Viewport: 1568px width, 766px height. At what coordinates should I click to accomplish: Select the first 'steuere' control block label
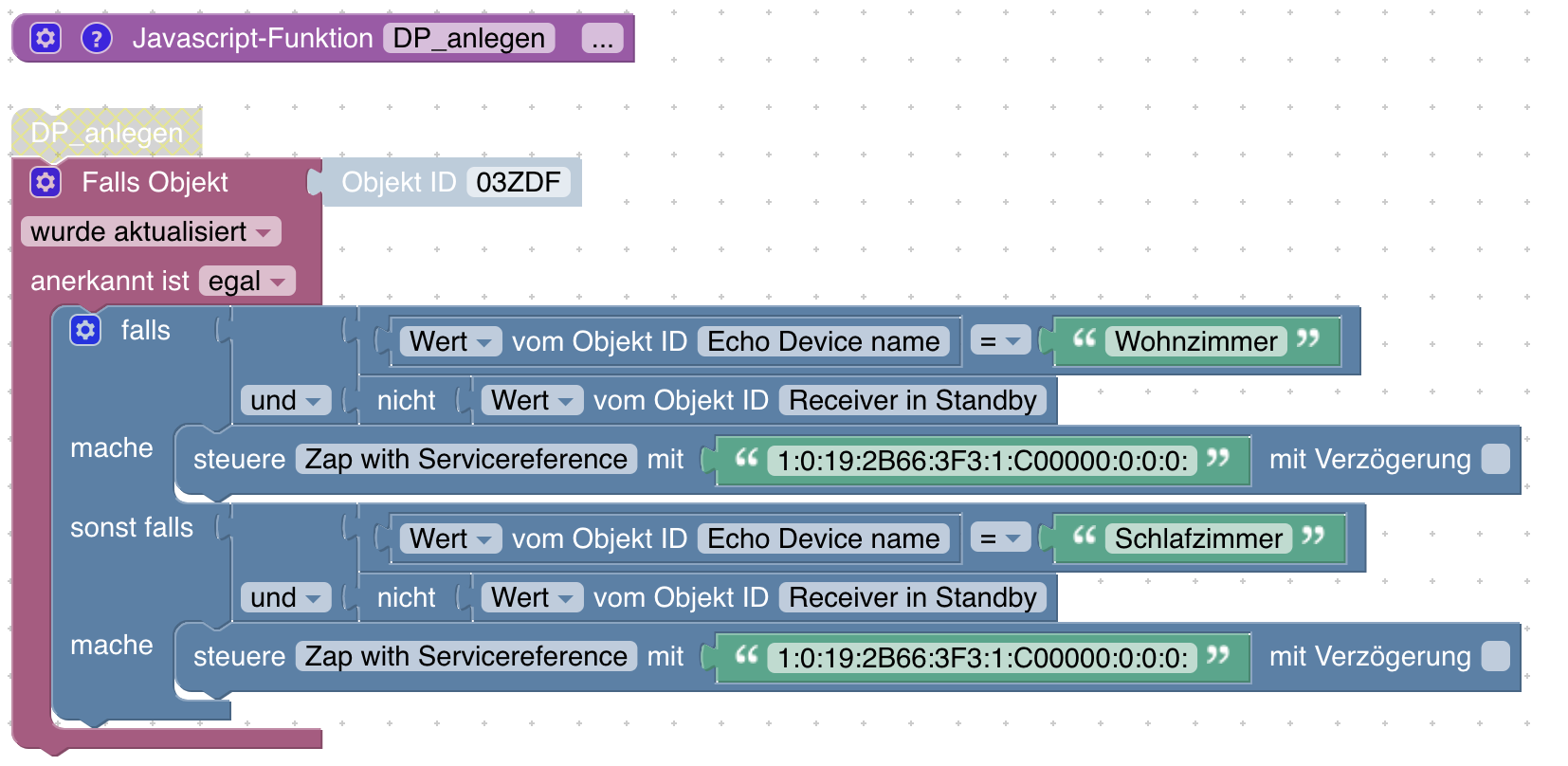239,459
